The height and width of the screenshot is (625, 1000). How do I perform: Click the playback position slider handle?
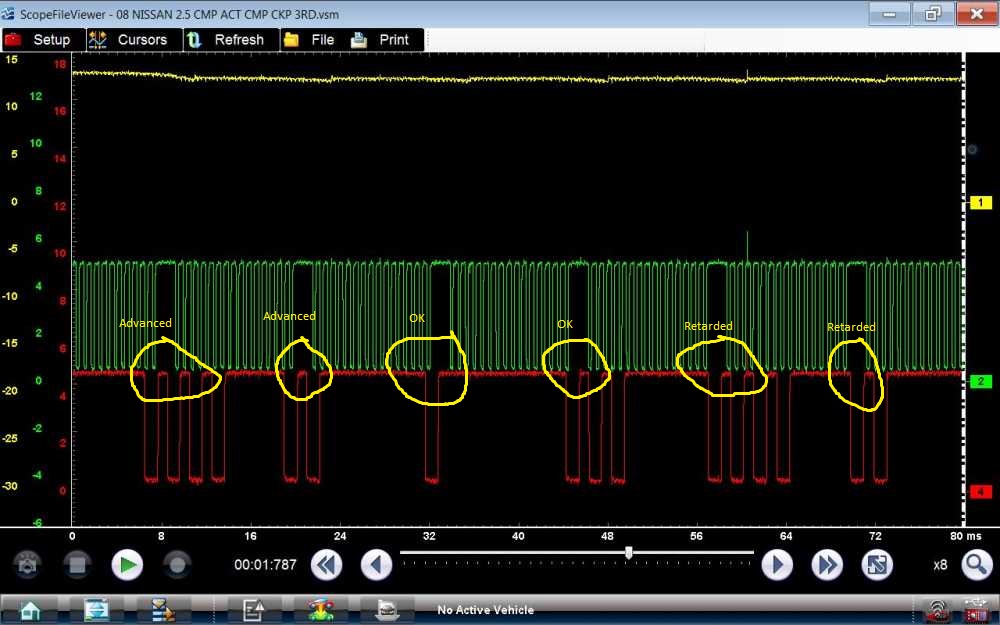(628, 552)
